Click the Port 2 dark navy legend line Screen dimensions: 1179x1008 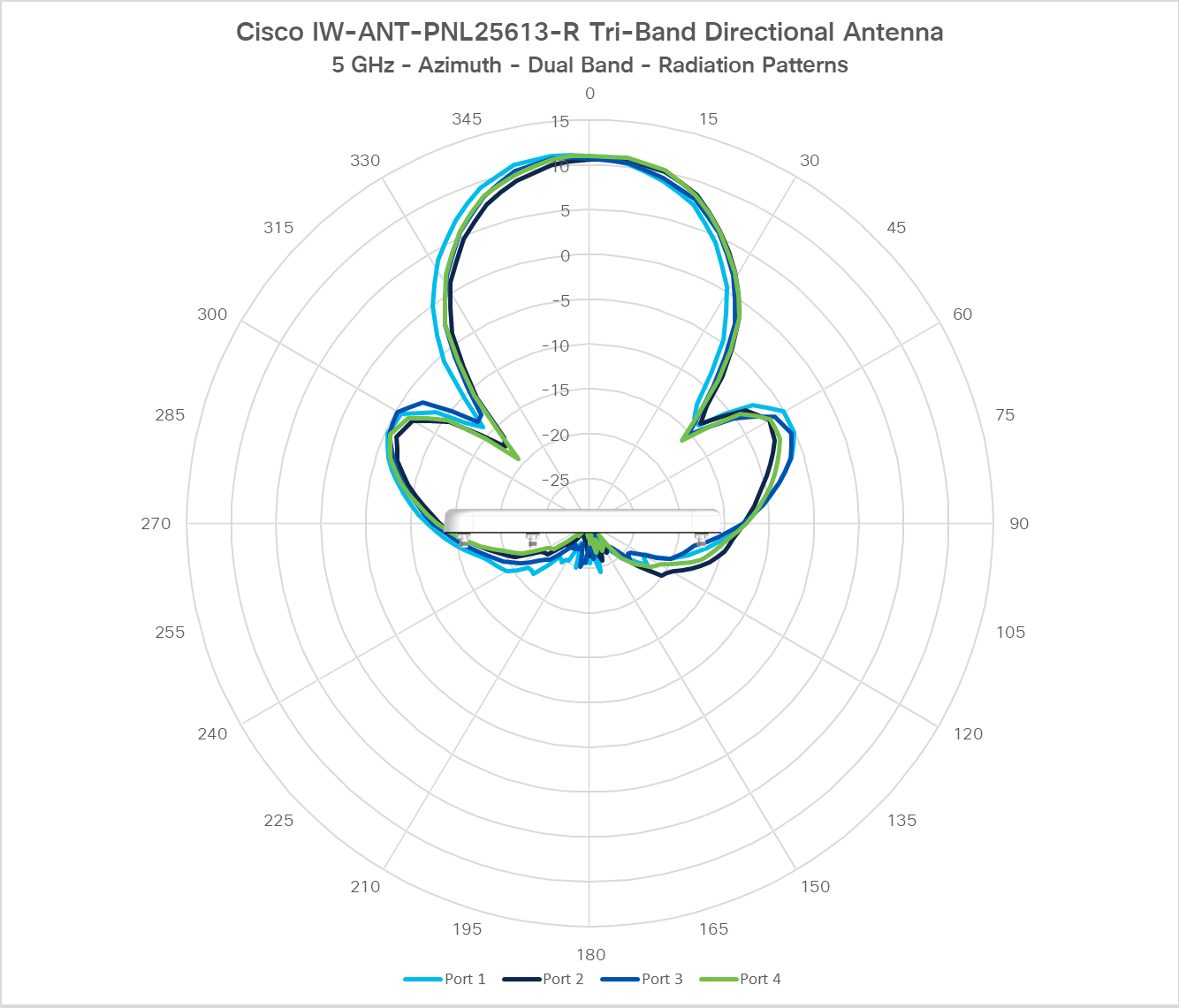click(x=521, y=980)
